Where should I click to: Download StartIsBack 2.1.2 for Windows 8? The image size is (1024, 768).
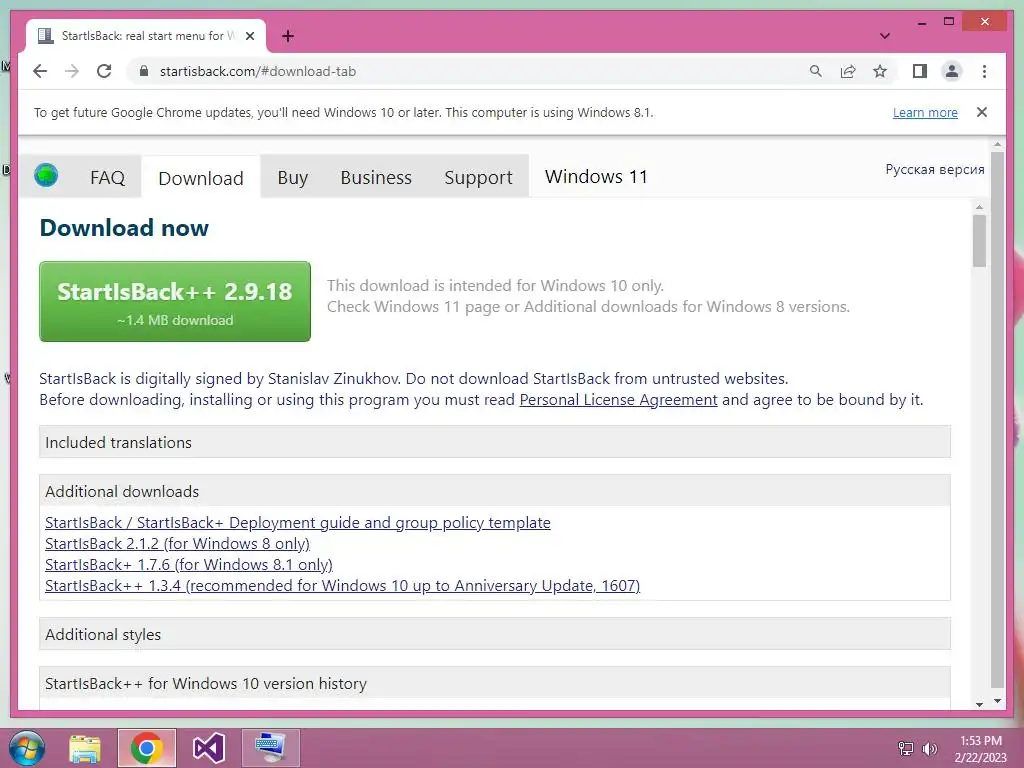177,543
